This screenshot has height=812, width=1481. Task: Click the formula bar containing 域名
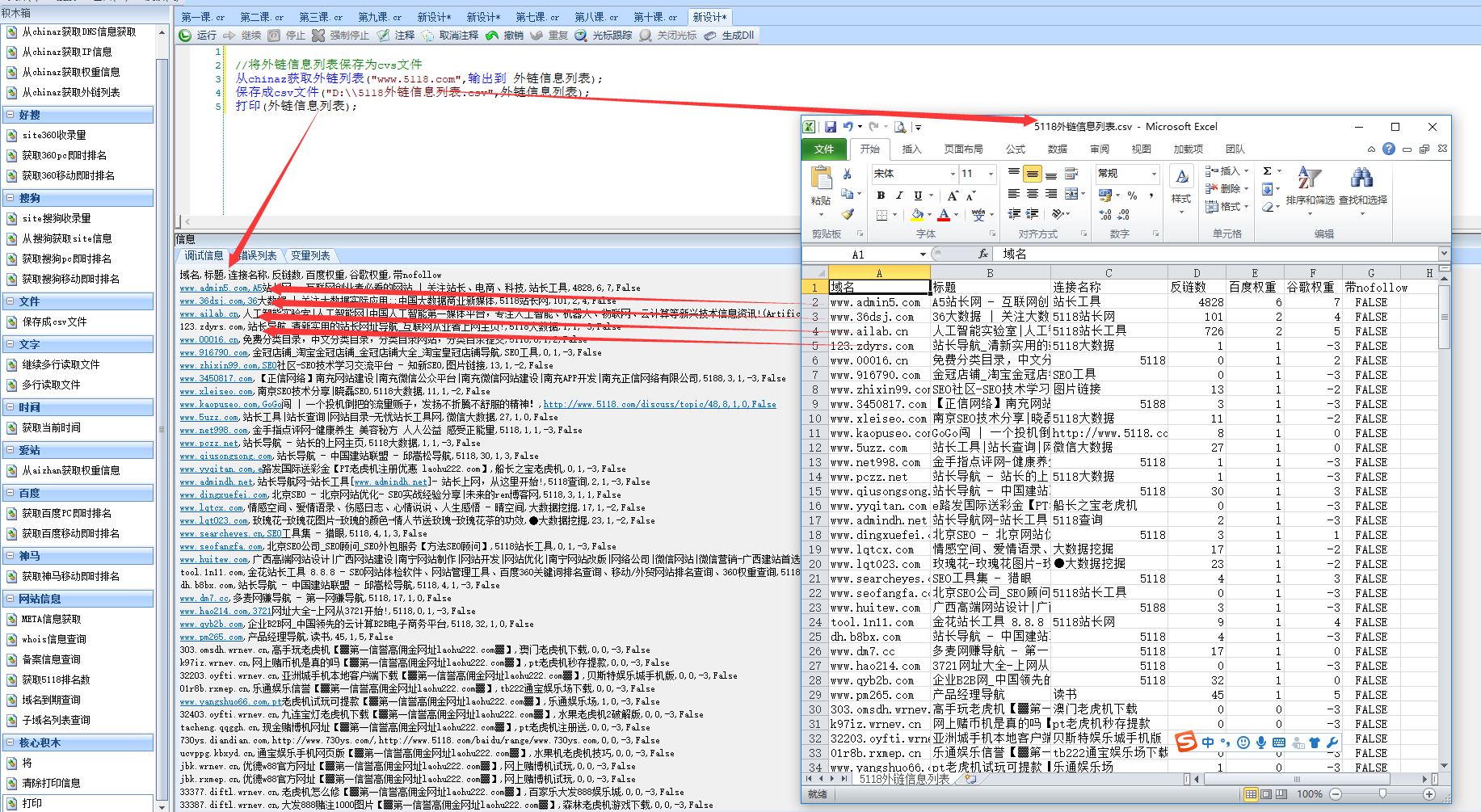1212,254
